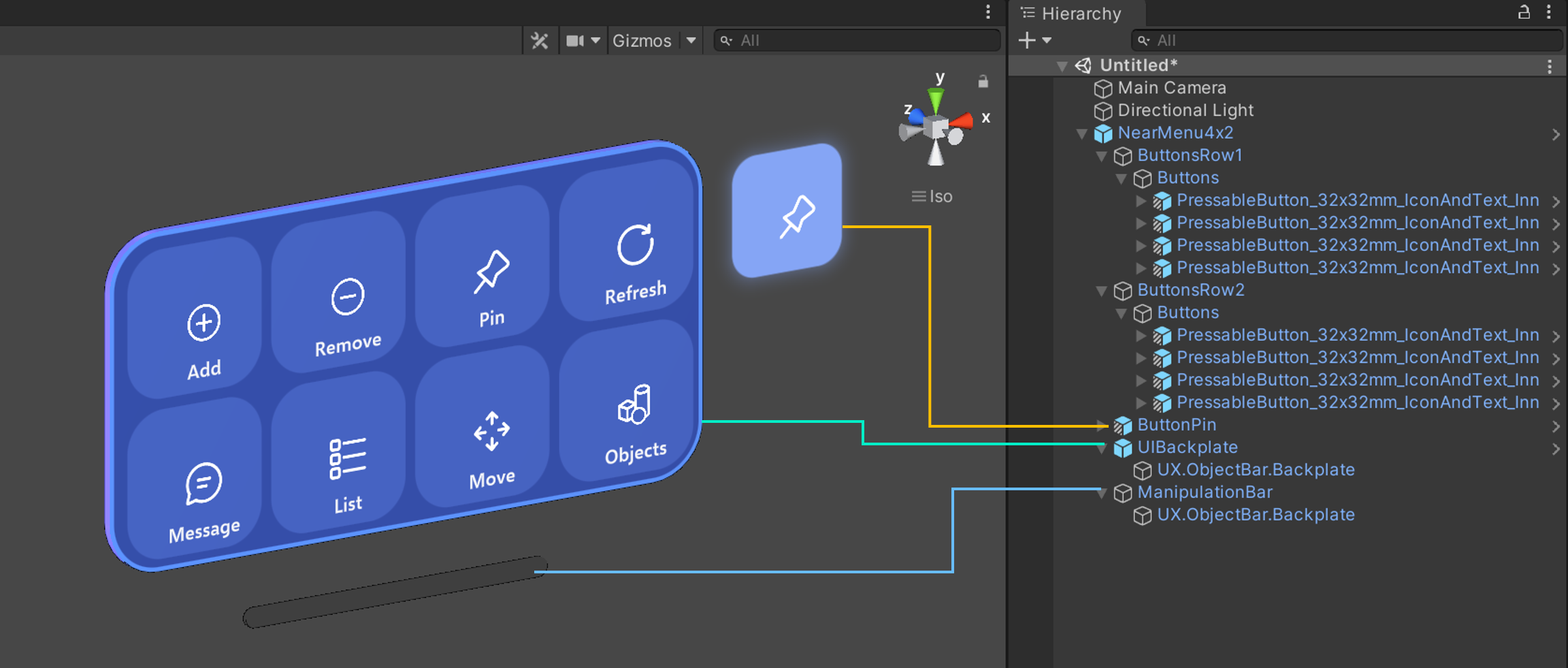The width and height of the screenshot is (1568, 668).
Task: Collapse the NearMenu4x2 foldout arrow
Action: (1081, 133)
